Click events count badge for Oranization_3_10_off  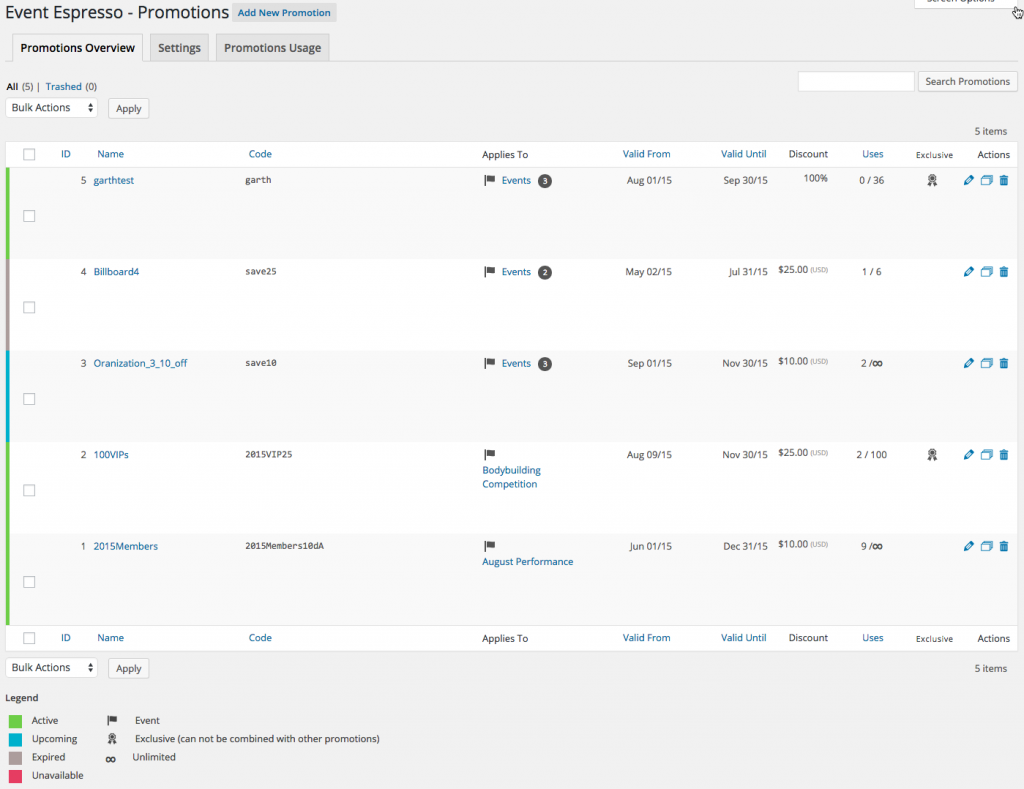545,364
